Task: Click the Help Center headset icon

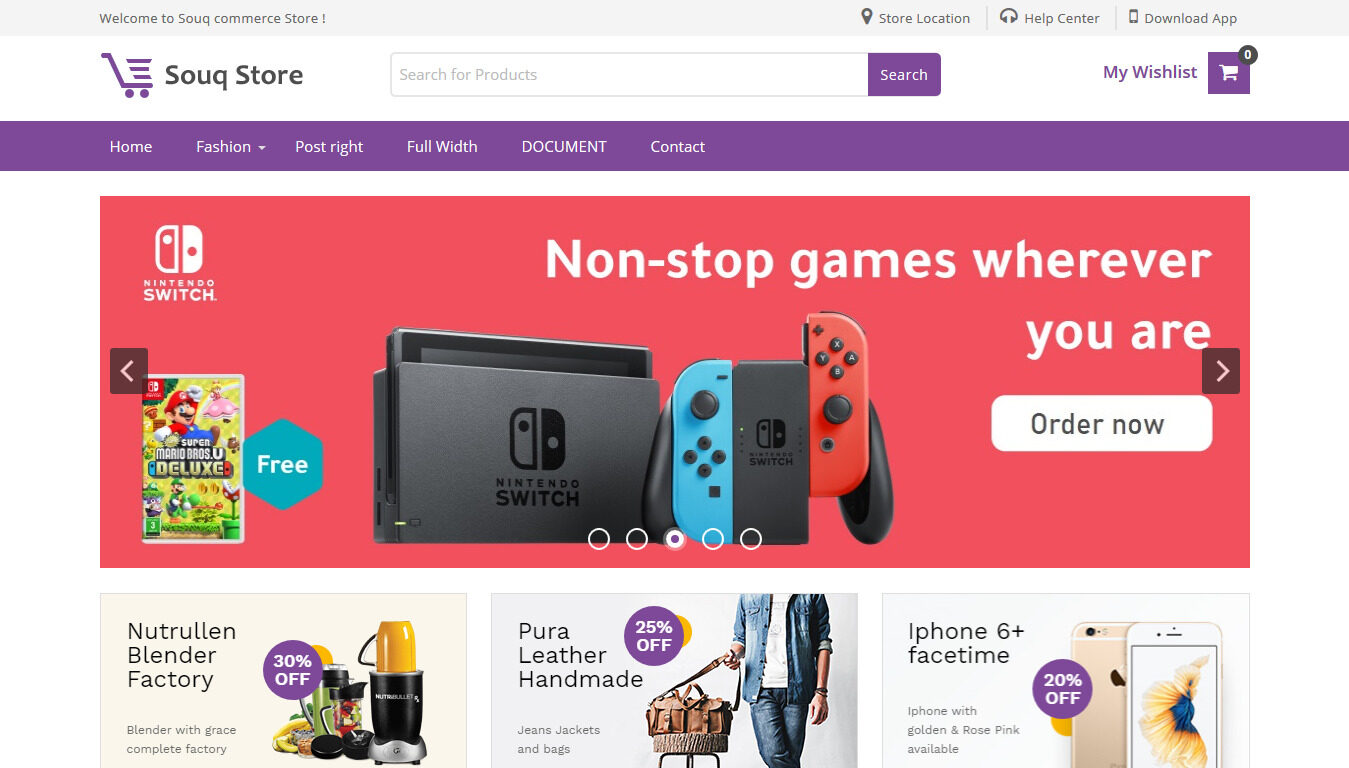Action: click(x=1009, y=17)
